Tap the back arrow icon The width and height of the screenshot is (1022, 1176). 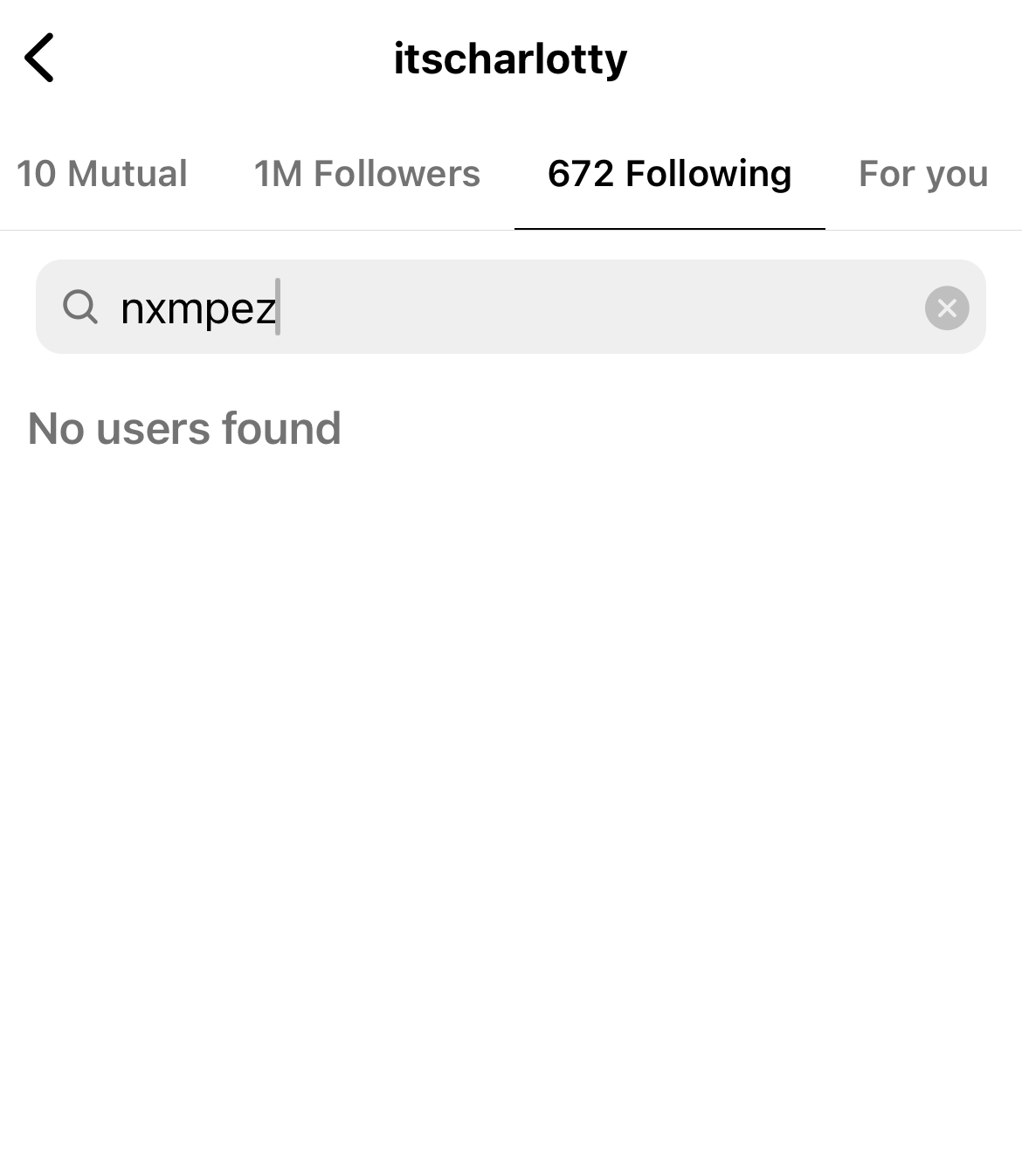(x=39, y=58)
